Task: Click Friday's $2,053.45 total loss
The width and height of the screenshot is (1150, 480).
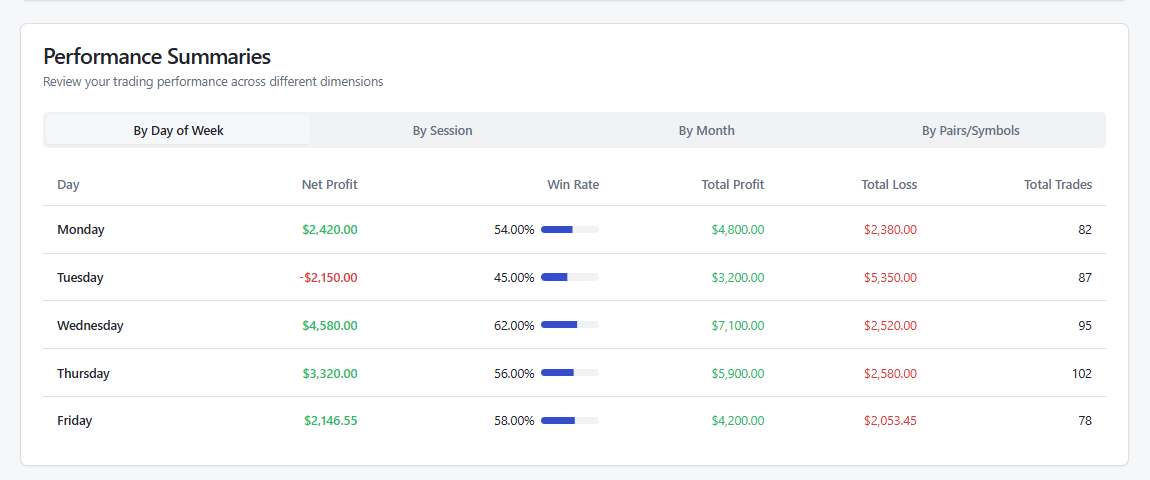Action: click(x=889, y=421)
